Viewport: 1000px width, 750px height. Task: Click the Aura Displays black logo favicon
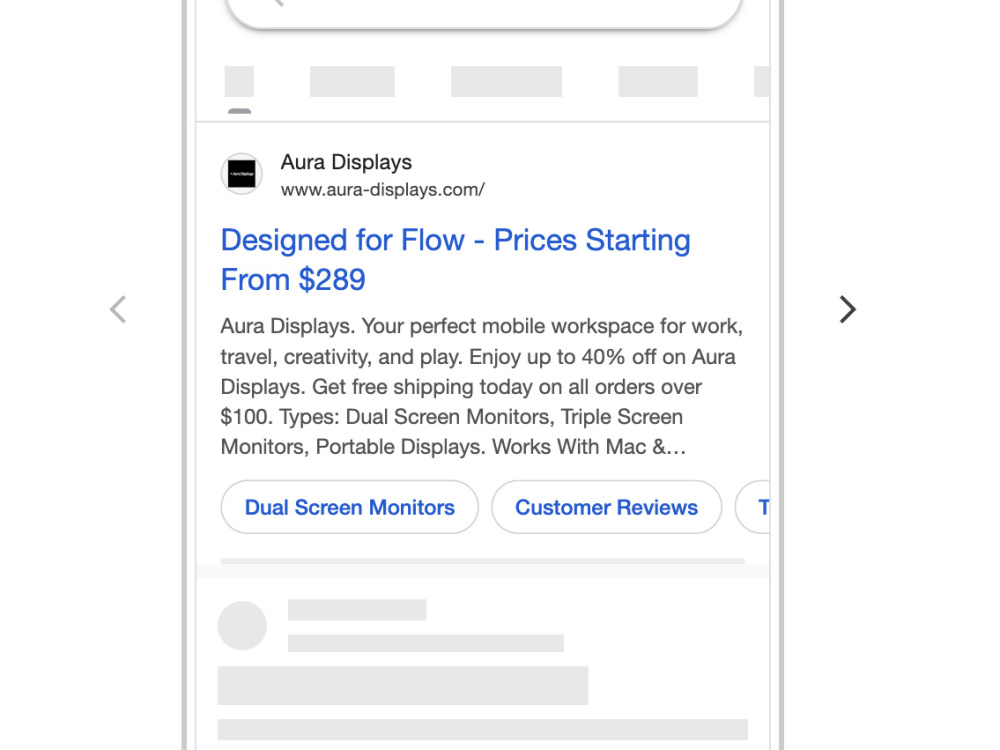point(242,173)
